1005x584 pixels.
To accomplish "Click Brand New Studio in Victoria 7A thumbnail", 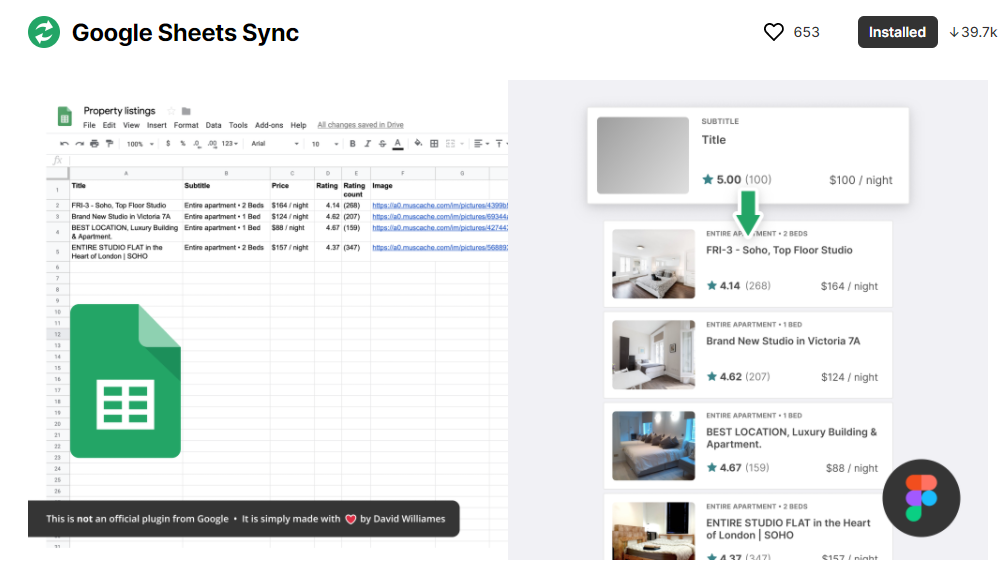I will (653, 355).
